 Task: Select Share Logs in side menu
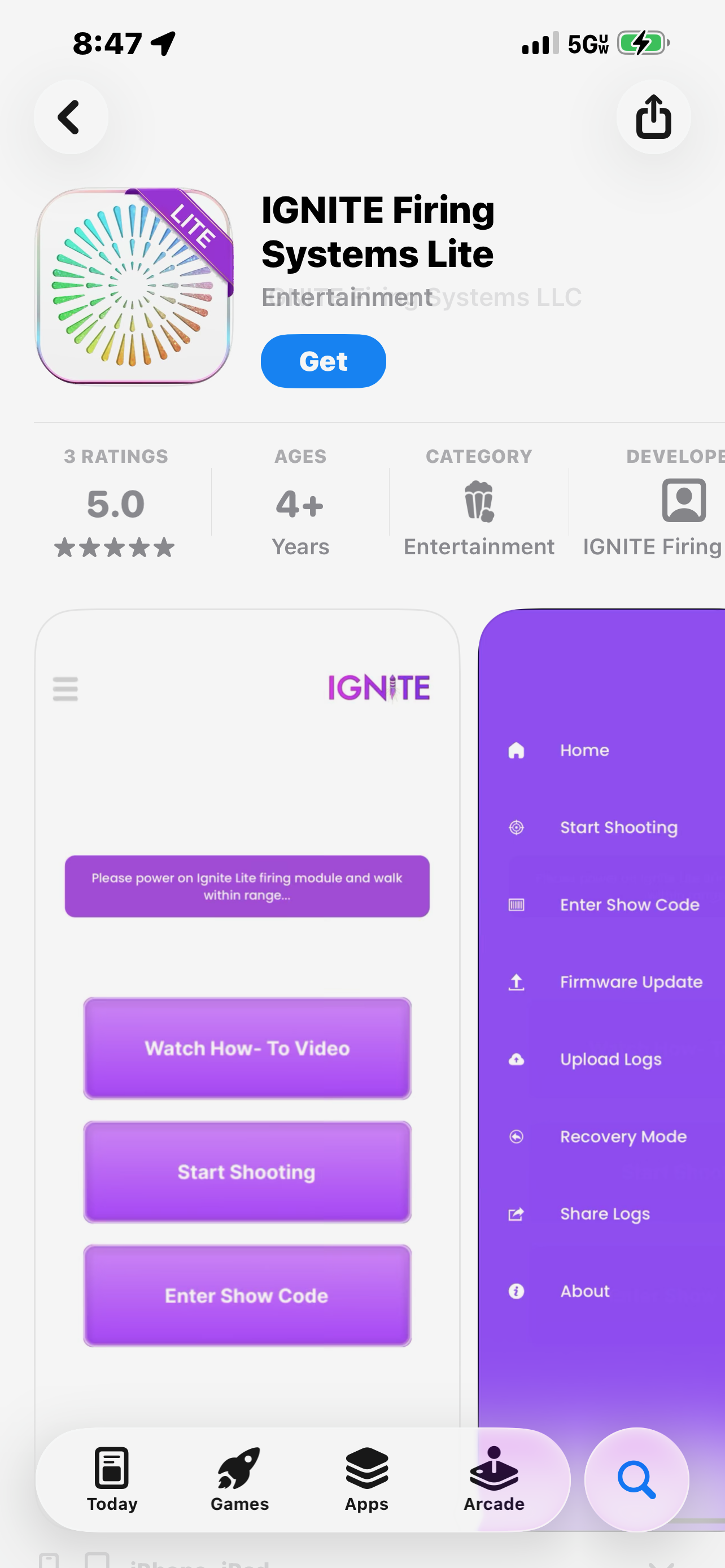[x=605, y=1214]
